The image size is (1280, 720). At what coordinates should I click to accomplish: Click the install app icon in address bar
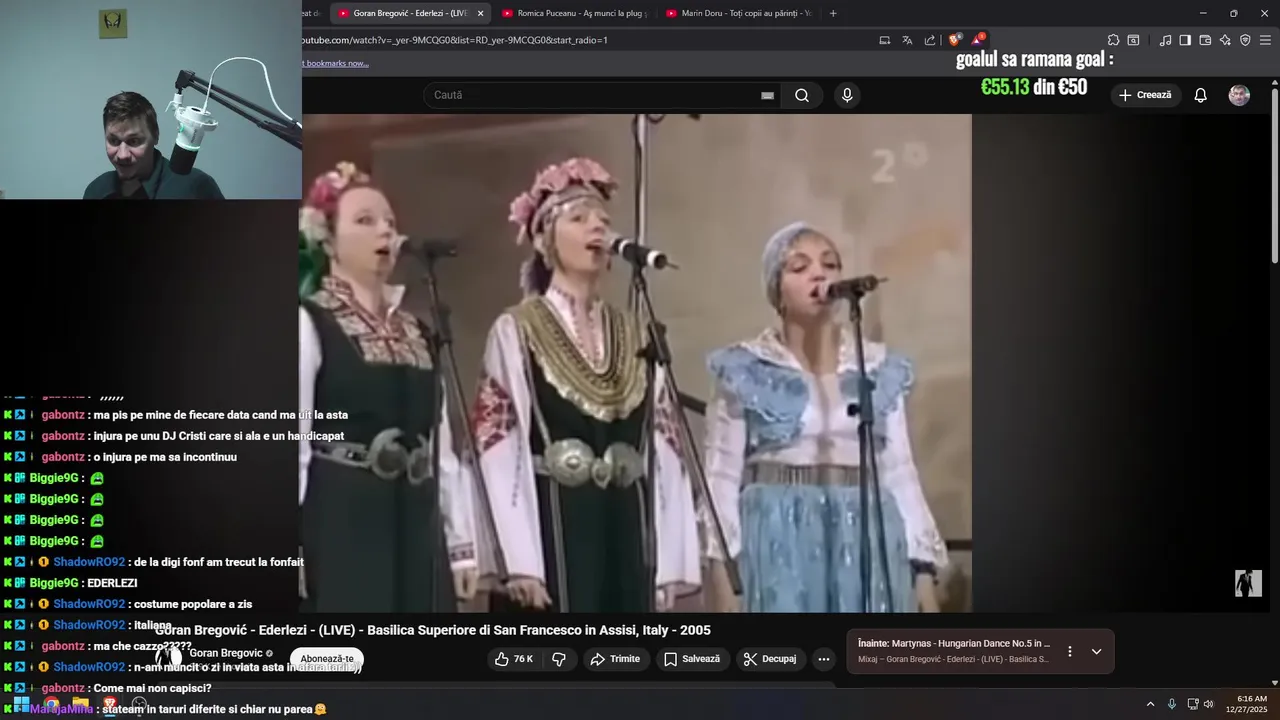pos(884,40)
